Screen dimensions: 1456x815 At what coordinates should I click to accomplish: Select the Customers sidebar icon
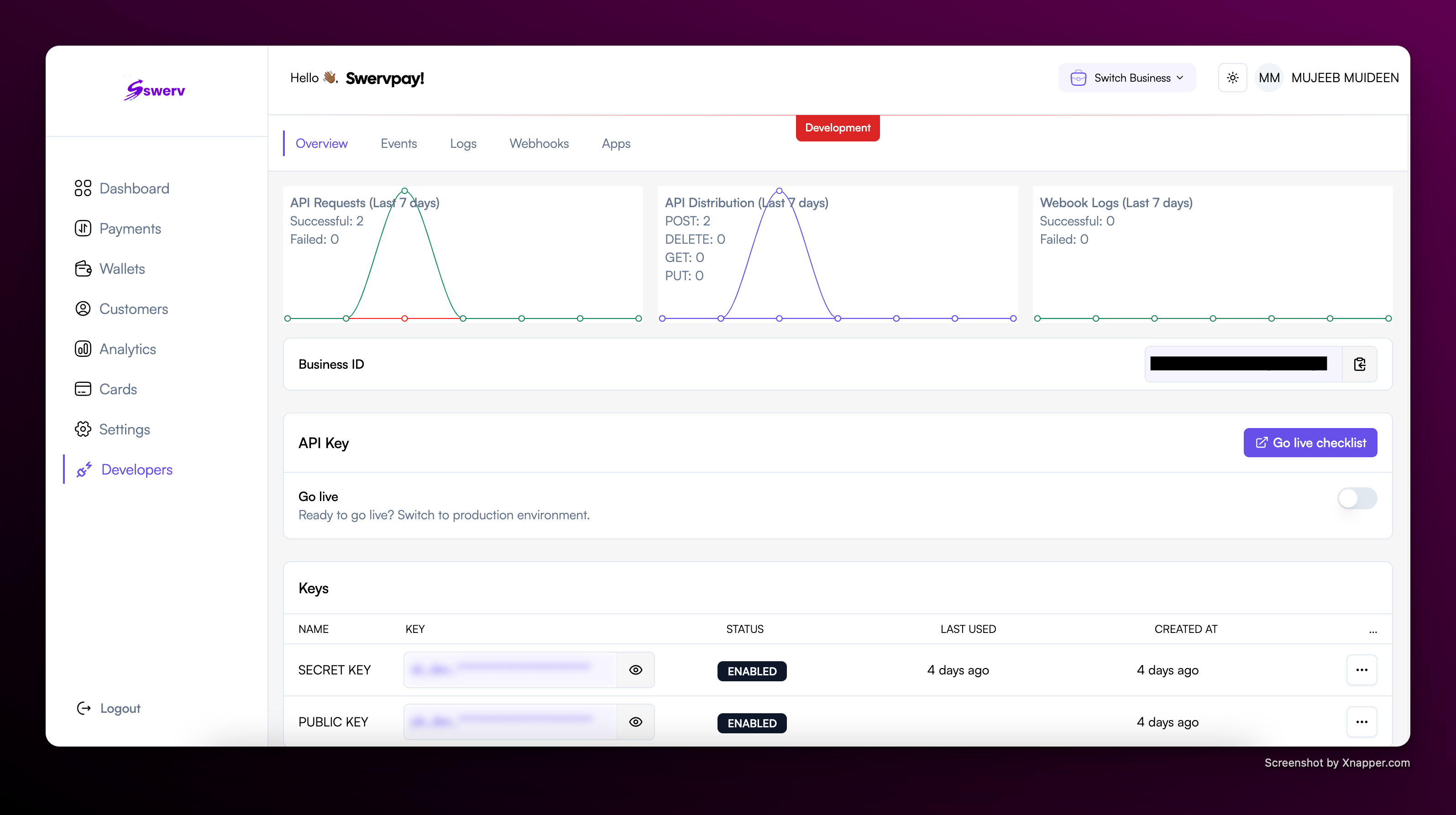83,308
